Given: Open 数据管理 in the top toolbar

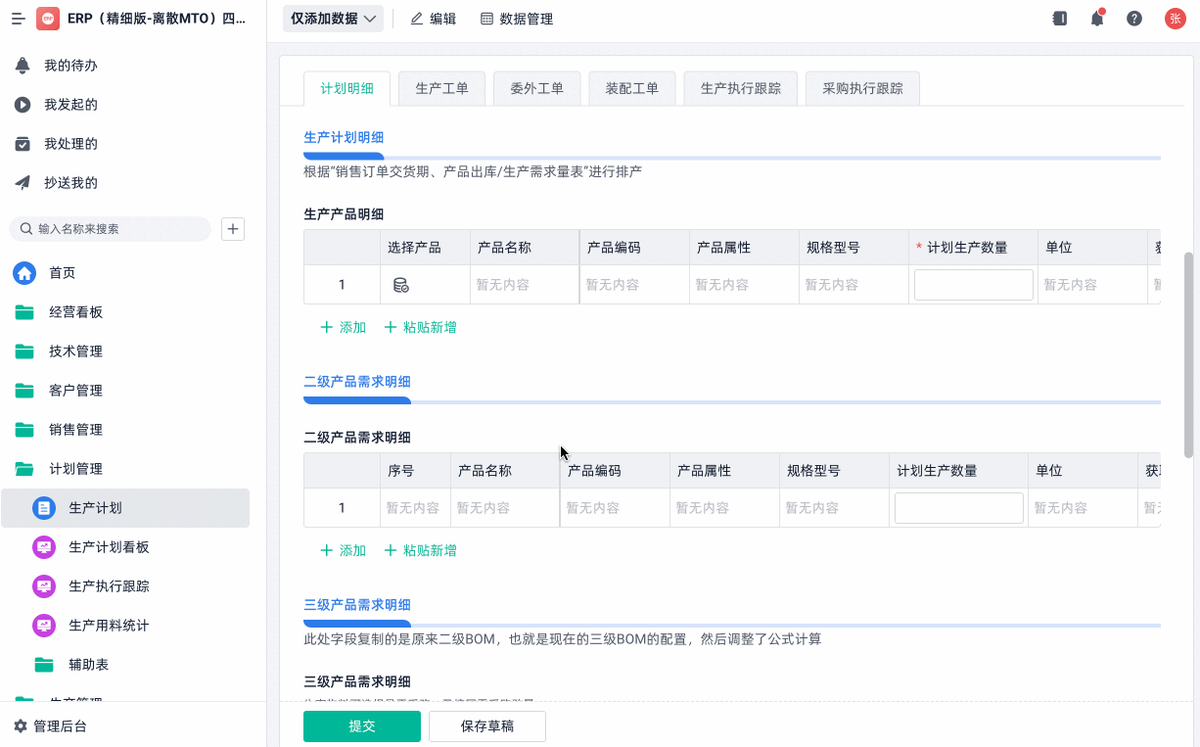Looking at the screenshot, I should point(516,19).
